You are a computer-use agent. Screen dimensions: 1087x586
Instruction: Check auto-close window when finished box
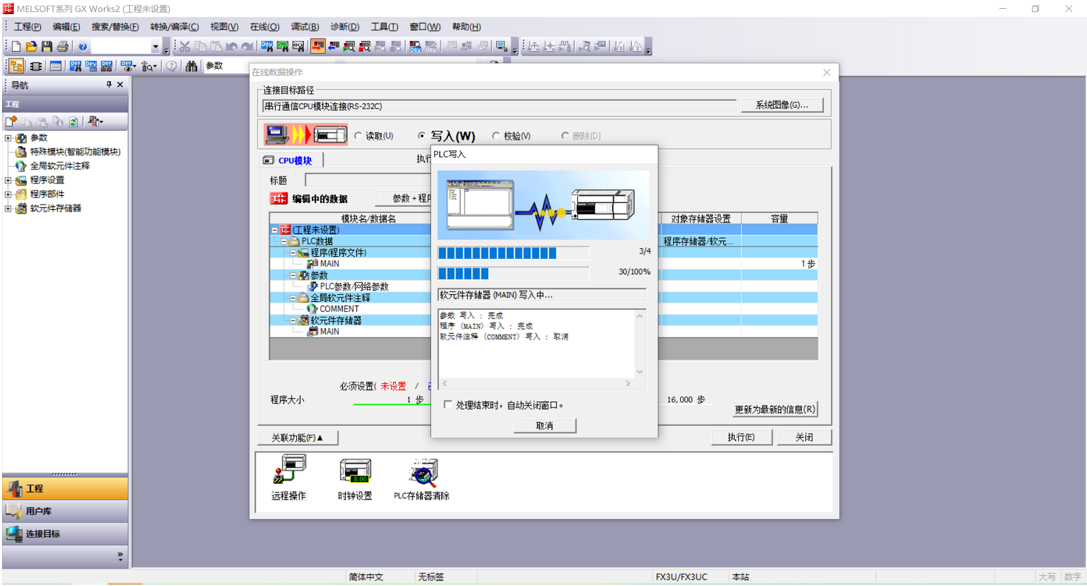[x=448, y=404]
